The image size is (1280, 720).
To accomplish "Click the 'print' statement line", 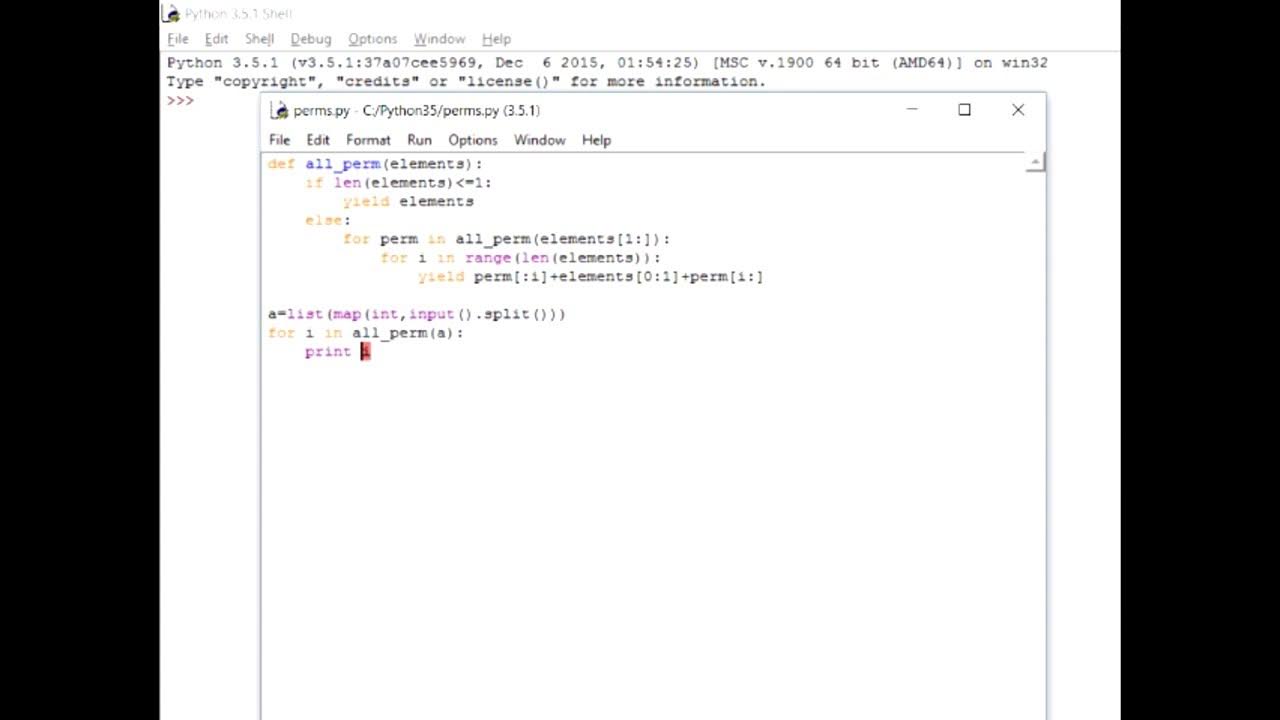I will point(338,352).
